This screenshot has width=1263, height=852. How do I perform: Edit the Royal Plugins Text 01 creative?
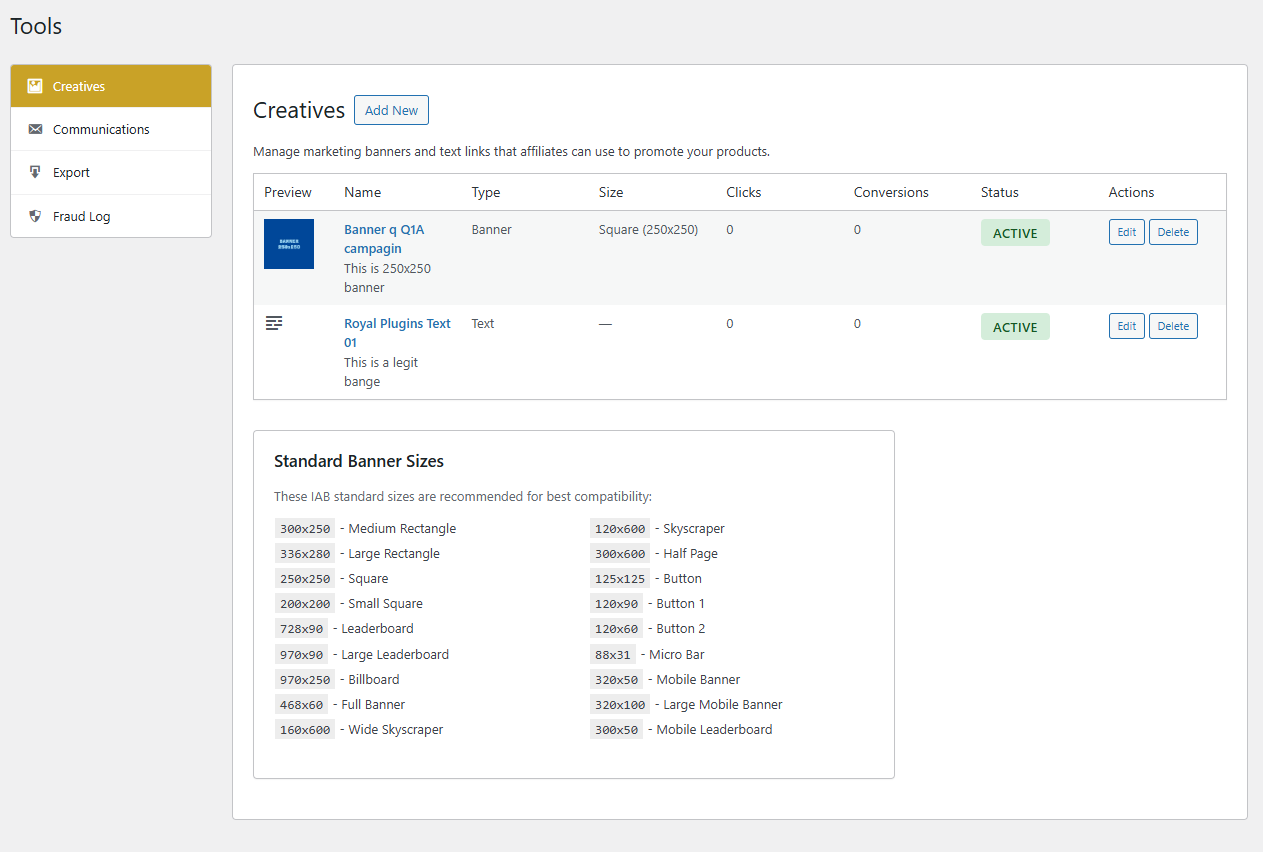coord(1126,326)
